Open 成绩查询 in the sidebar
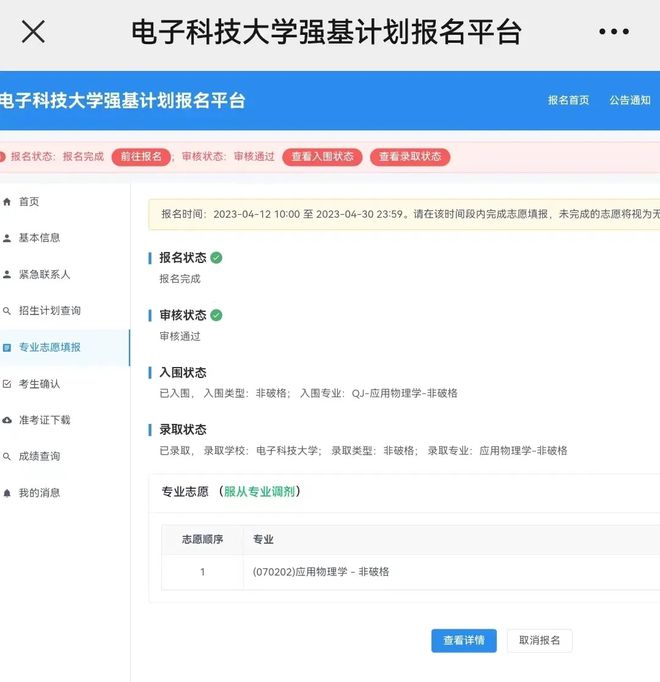Viewport: 660px width, 682px height. [x=39, y=456]
